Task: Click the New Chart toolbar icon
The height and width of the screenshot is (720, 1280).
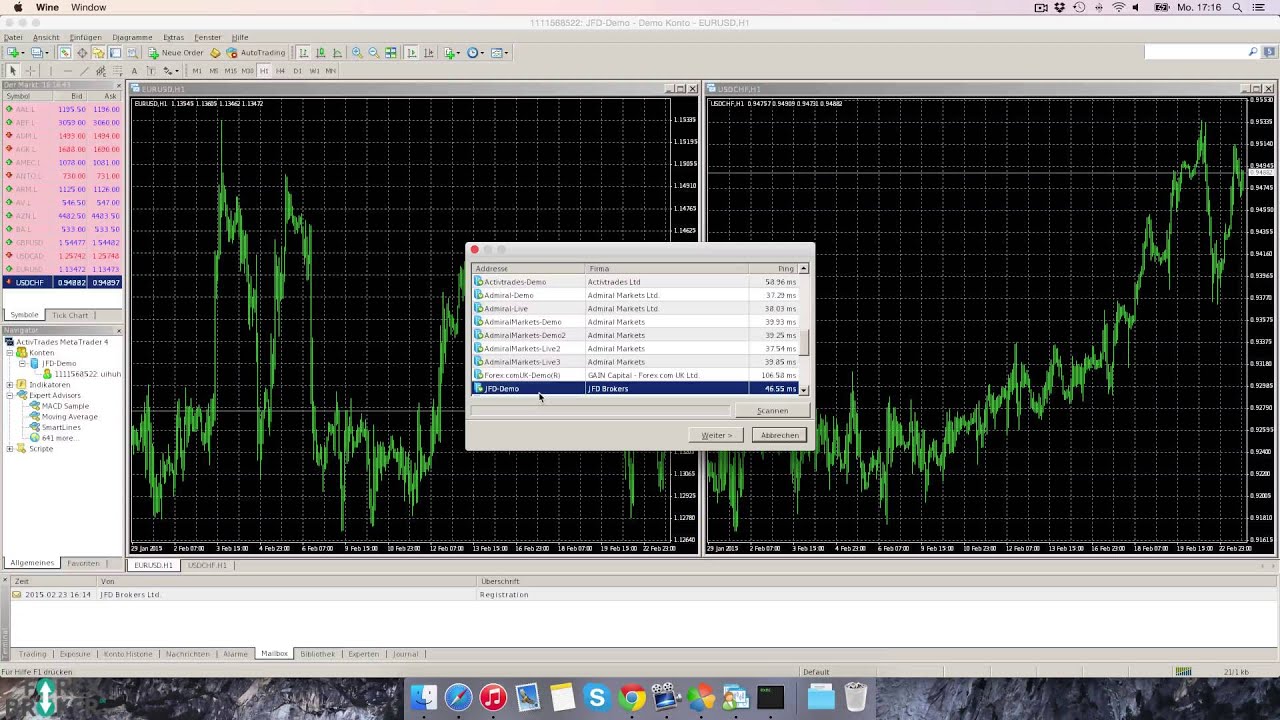Action: tap(14, 52)
